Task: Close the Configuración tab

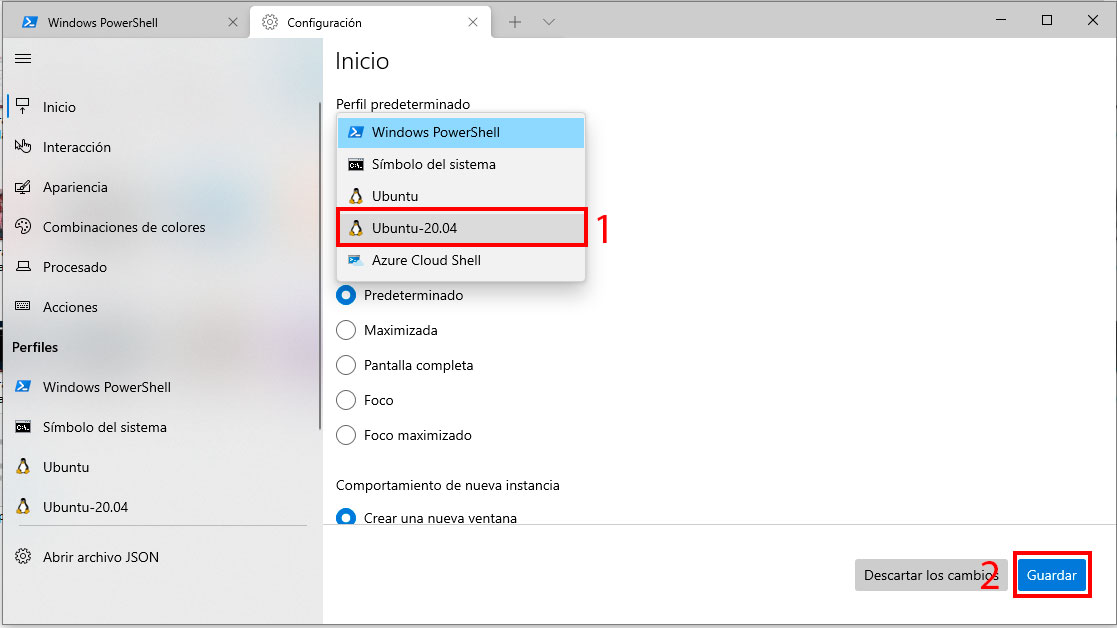Action: [472, 22]
